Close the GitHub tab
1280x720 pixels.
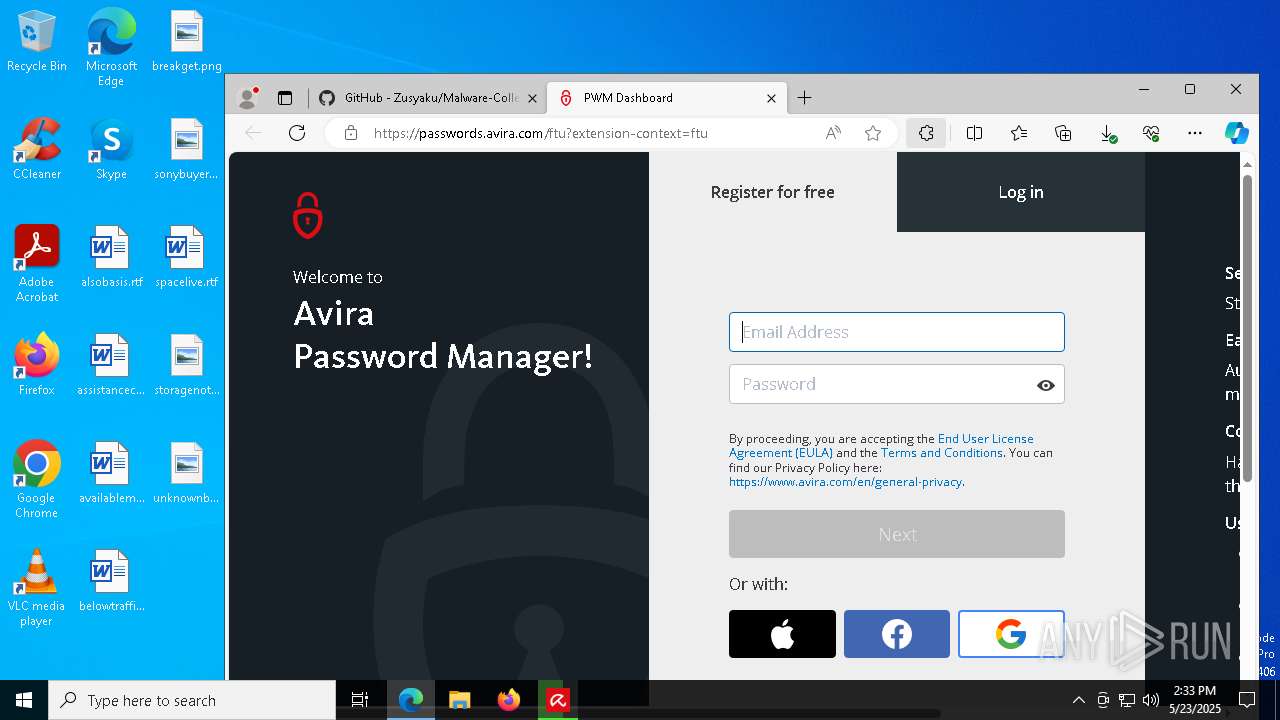point(532,98)
